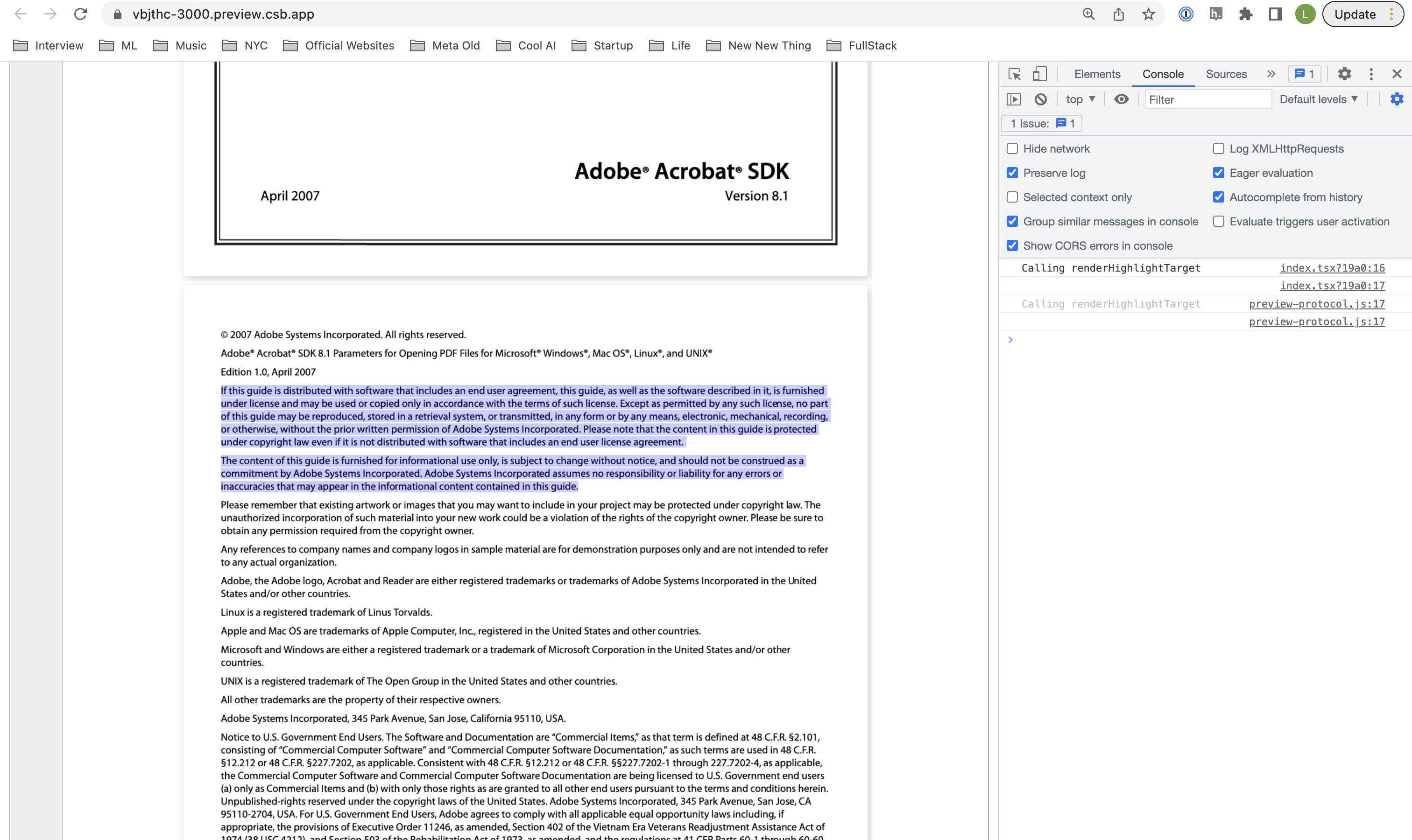The height and width of the screenshot is (840, 1412).
Task: Open the console sidebar icon
Action: coord(1013,99)
